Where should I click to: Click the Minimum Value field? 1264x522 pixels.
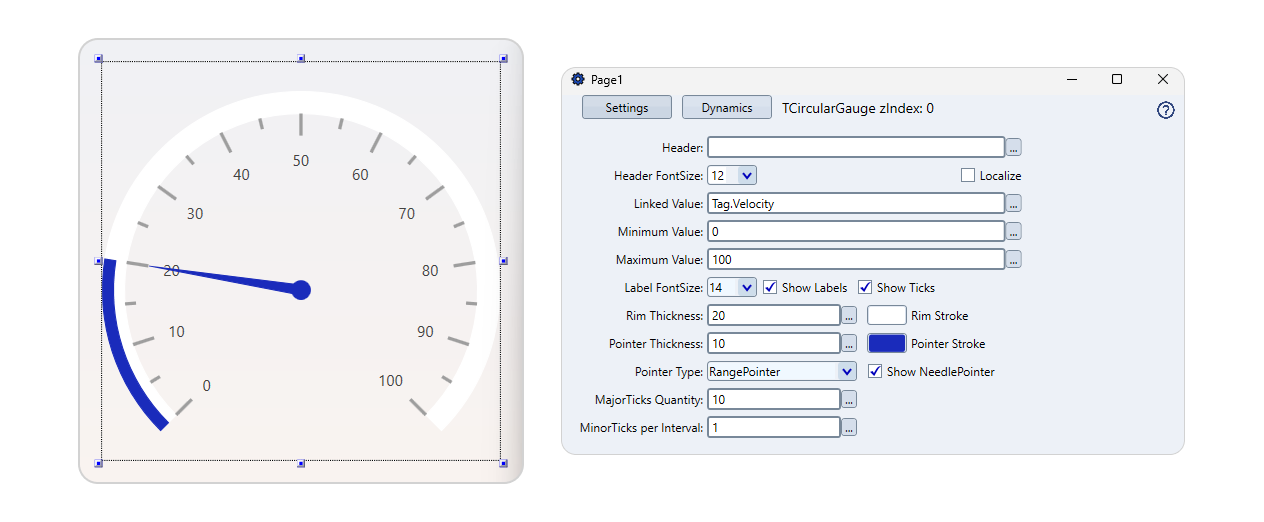856,232
